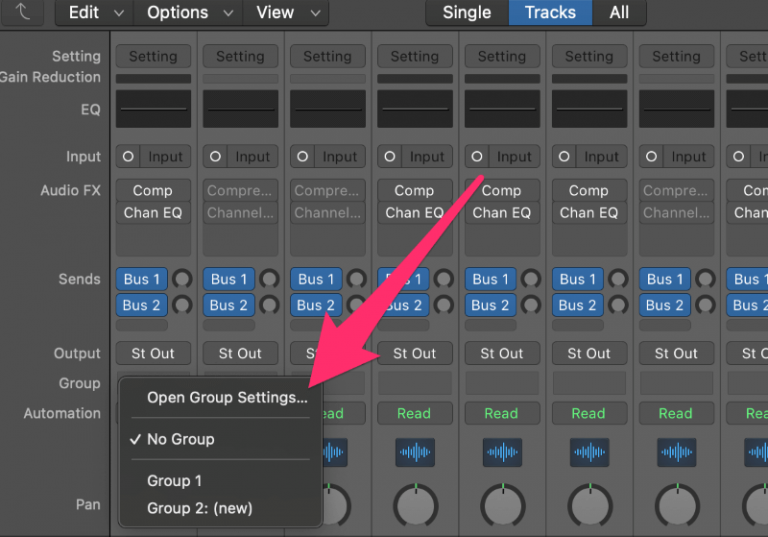Toggle the input format circle on the eighth channel strip
Image resolution: width=768 pixels, height=537 pixels.
tap(738, 157)
